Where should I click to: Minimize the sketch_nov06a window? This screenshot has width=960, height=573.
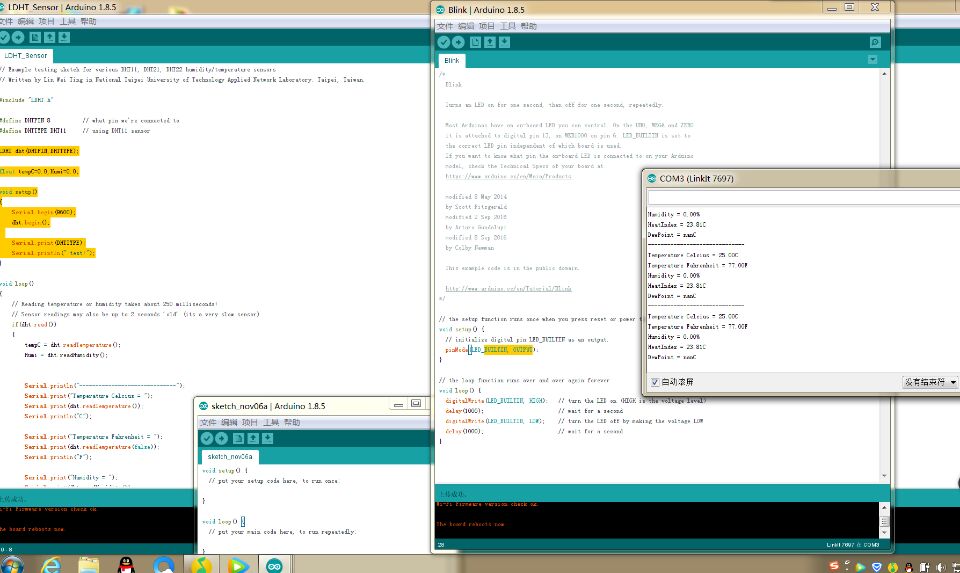point(399,405)
